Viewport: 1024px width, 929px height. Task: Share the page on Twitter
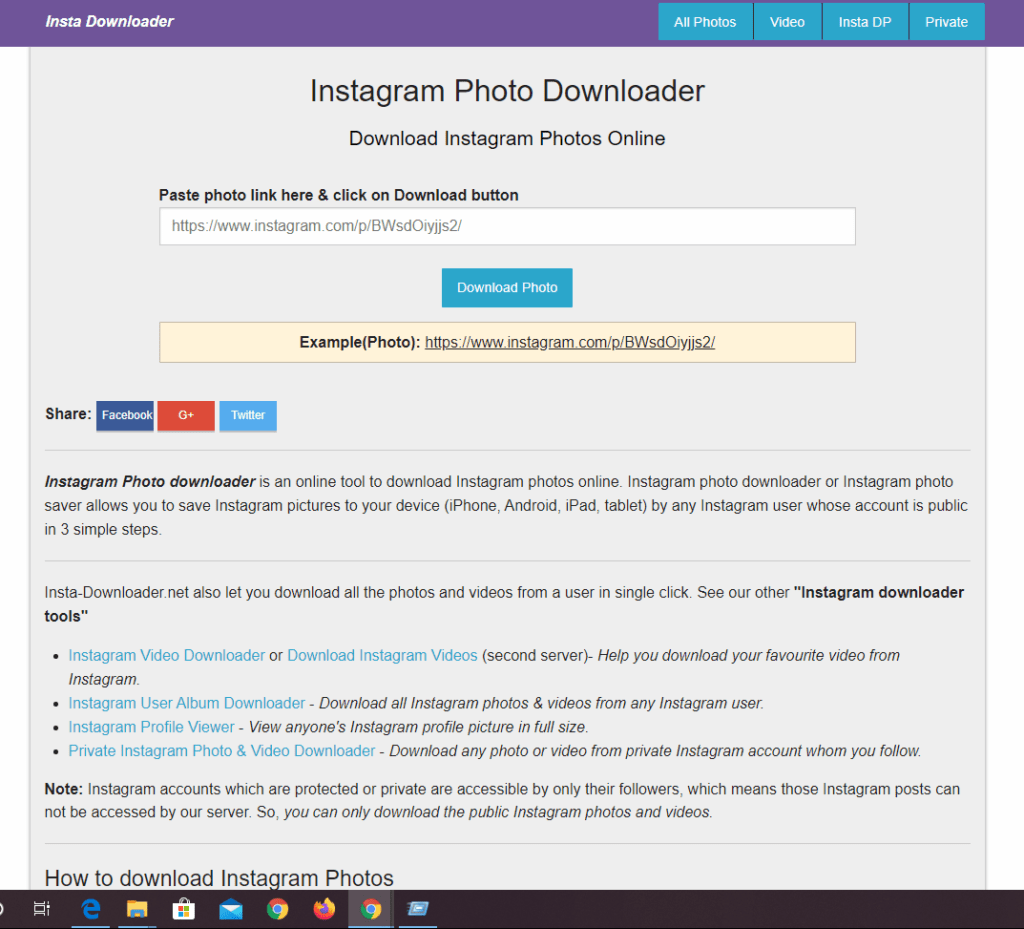tap(248, 416)
